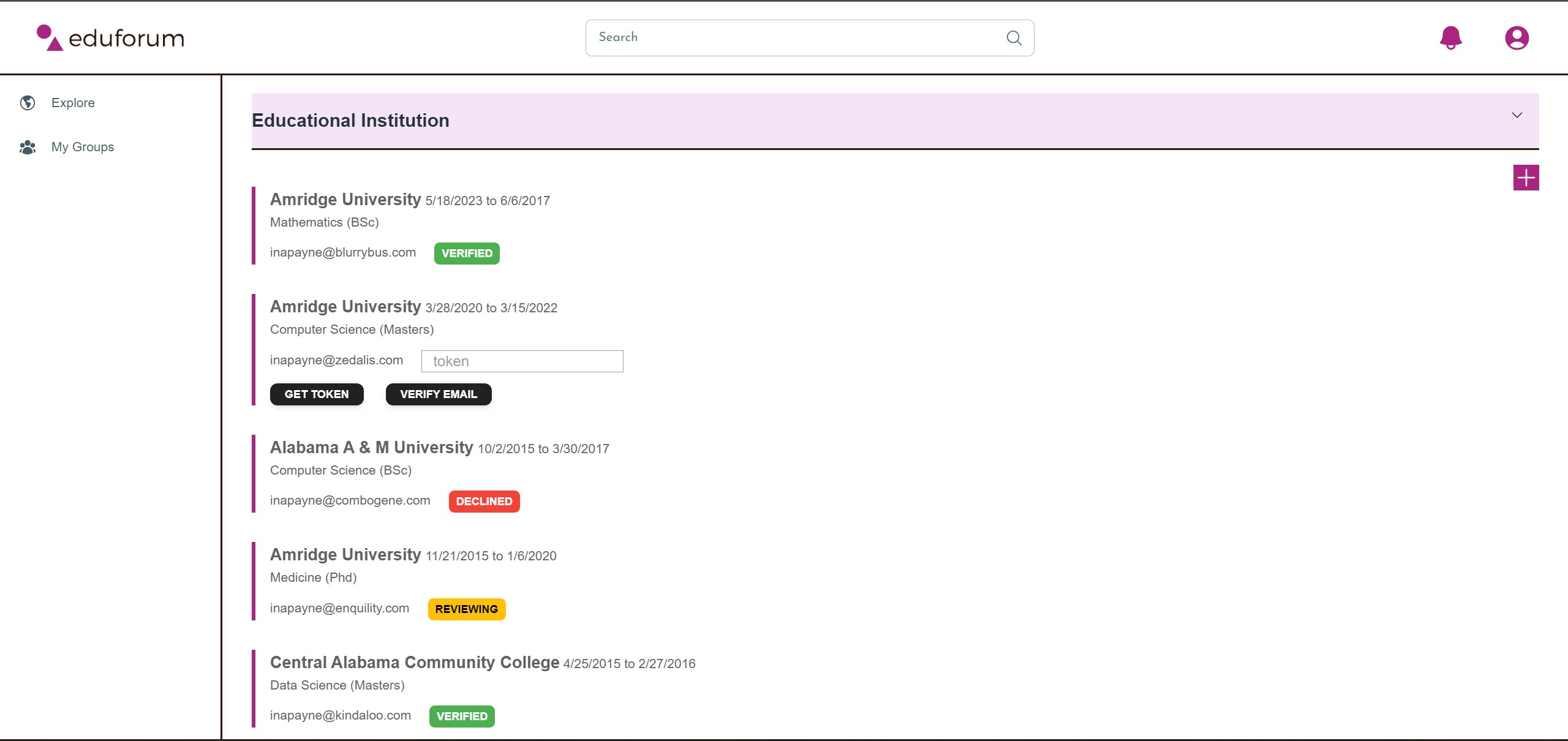This screenshot has height=741, width=1568.
Task: Select Central Alabama Community College title
Action: point(415,663)
